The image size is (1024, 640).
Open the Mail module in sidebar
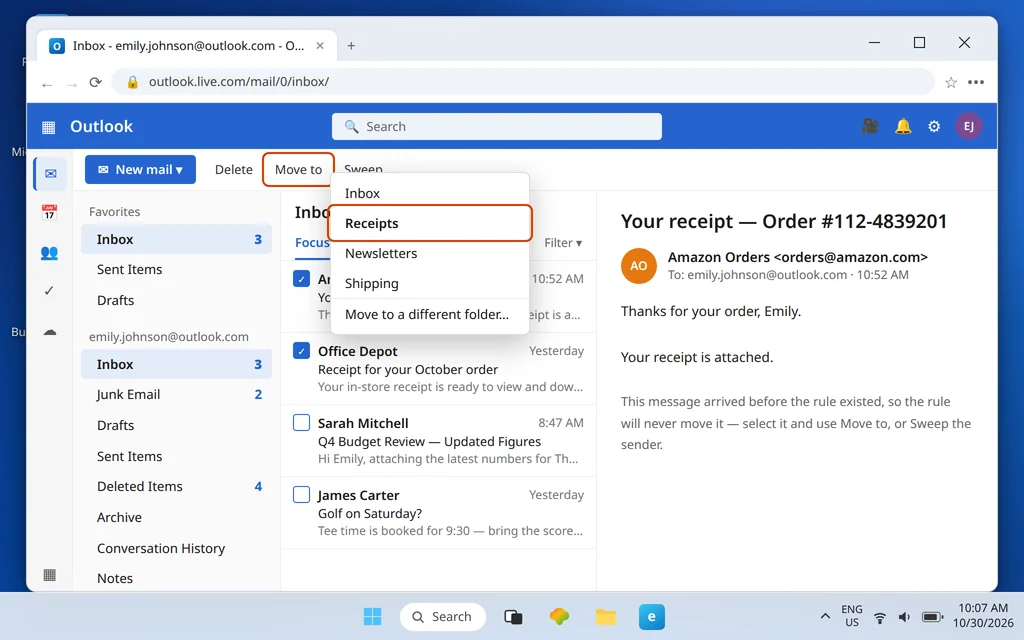click(50, 174)
